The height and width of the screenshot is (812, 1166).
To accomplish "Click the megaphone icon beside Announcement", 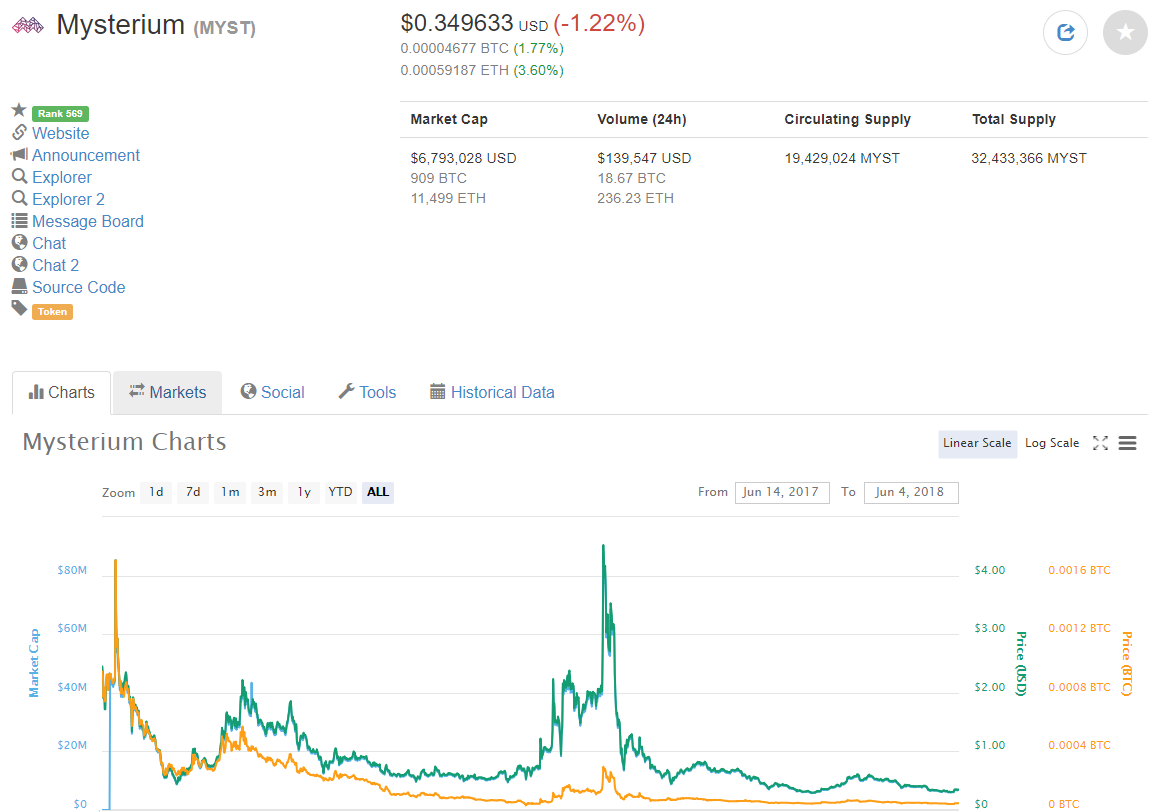I will point(19,155).
